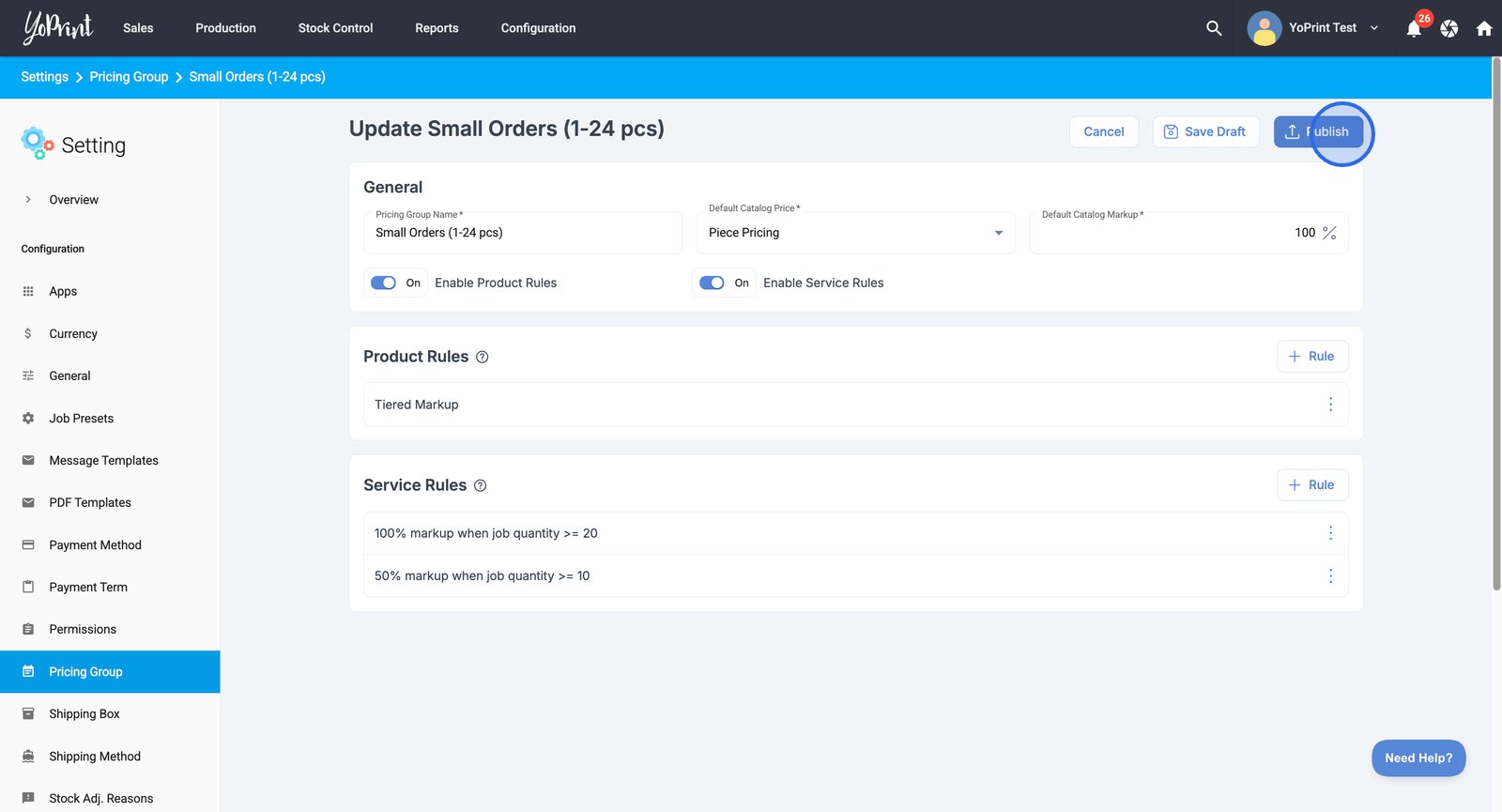Screen dimensions: 1502x812
Task: Click the Pricing Group breadcrumb link
Action: click(129, 77)
